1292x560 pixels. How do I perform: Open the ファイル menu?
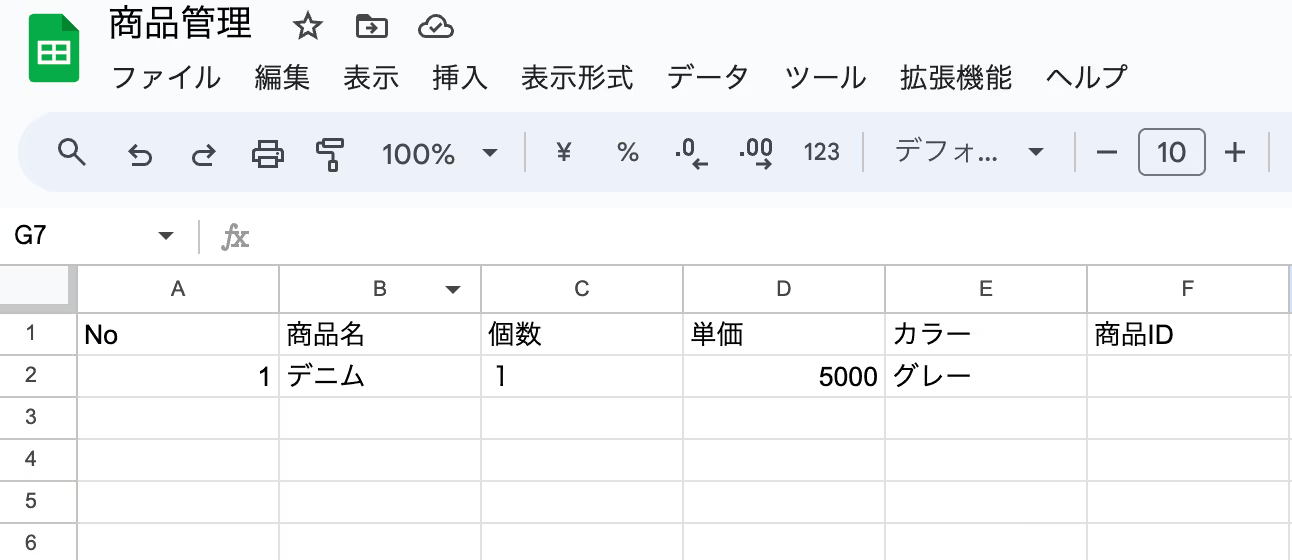click(x=166, y=77)
